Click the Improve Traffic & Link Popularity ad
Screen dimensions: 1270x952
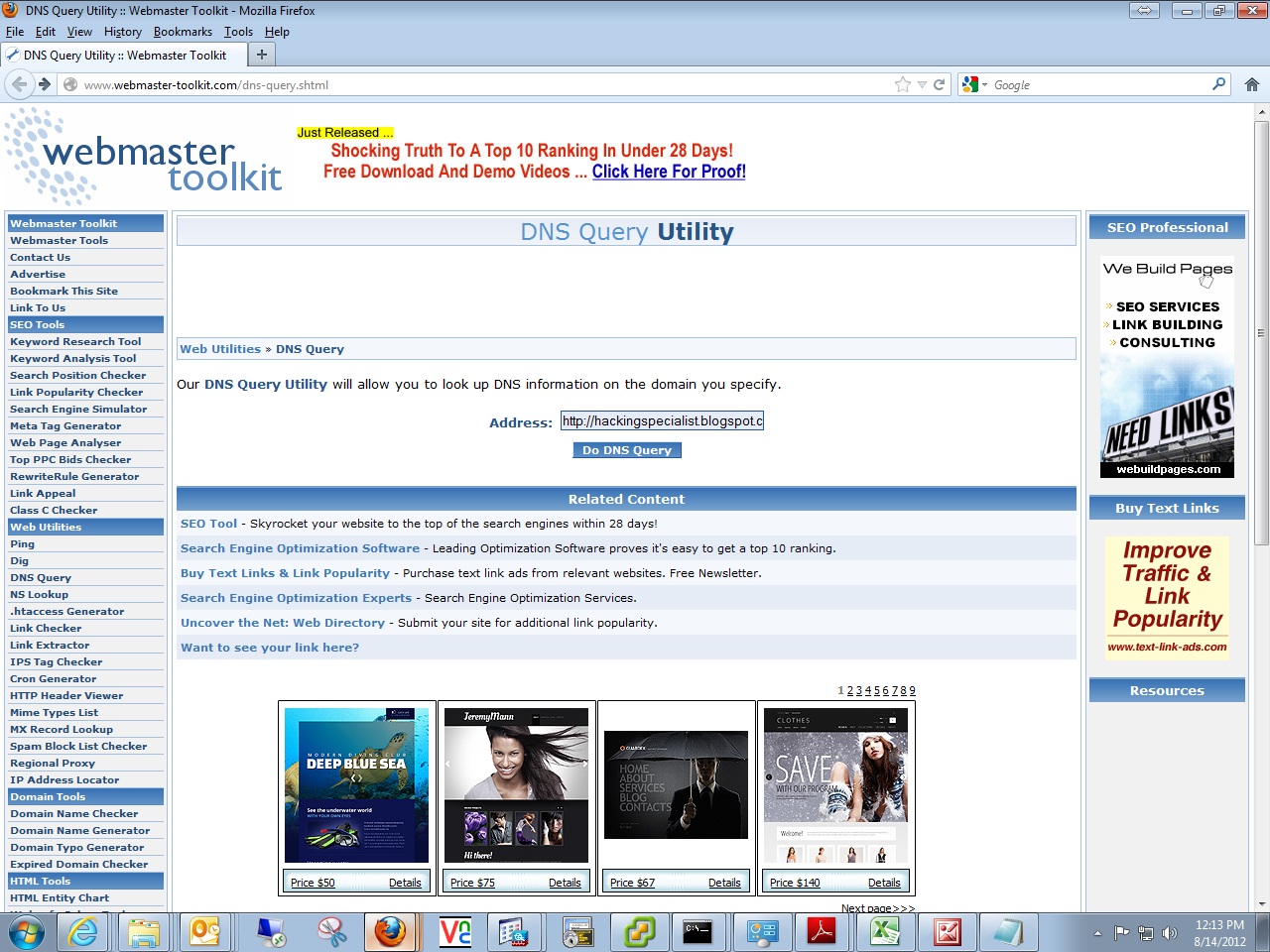click(1167, 597)
